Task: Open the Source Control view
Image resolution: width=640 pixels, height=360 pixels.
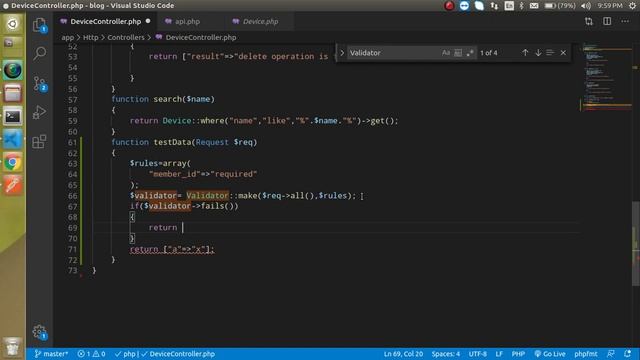Action: coord(40,84)
